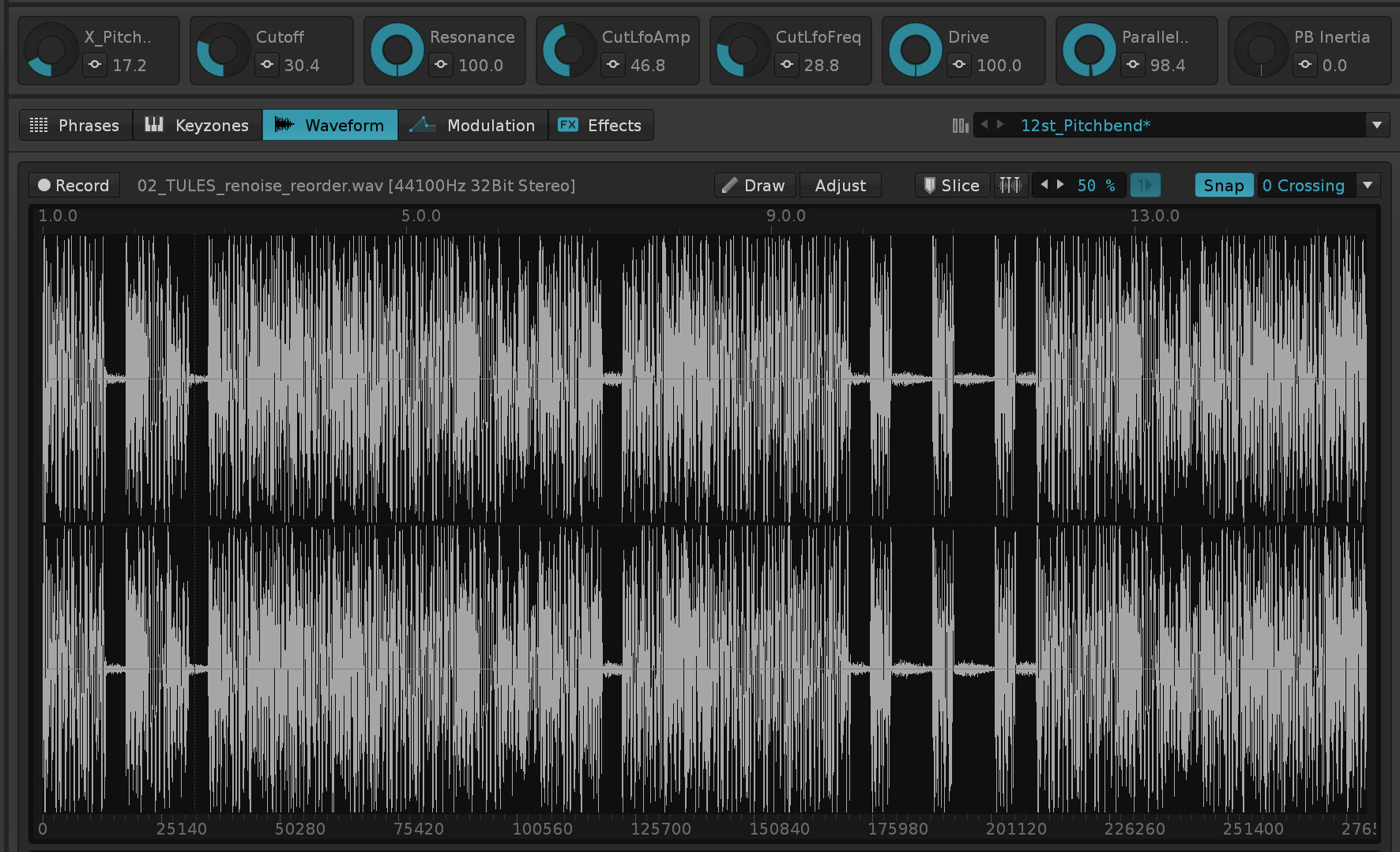
Task: Click the X_Pitch macro knob
Action: [51, 50]
